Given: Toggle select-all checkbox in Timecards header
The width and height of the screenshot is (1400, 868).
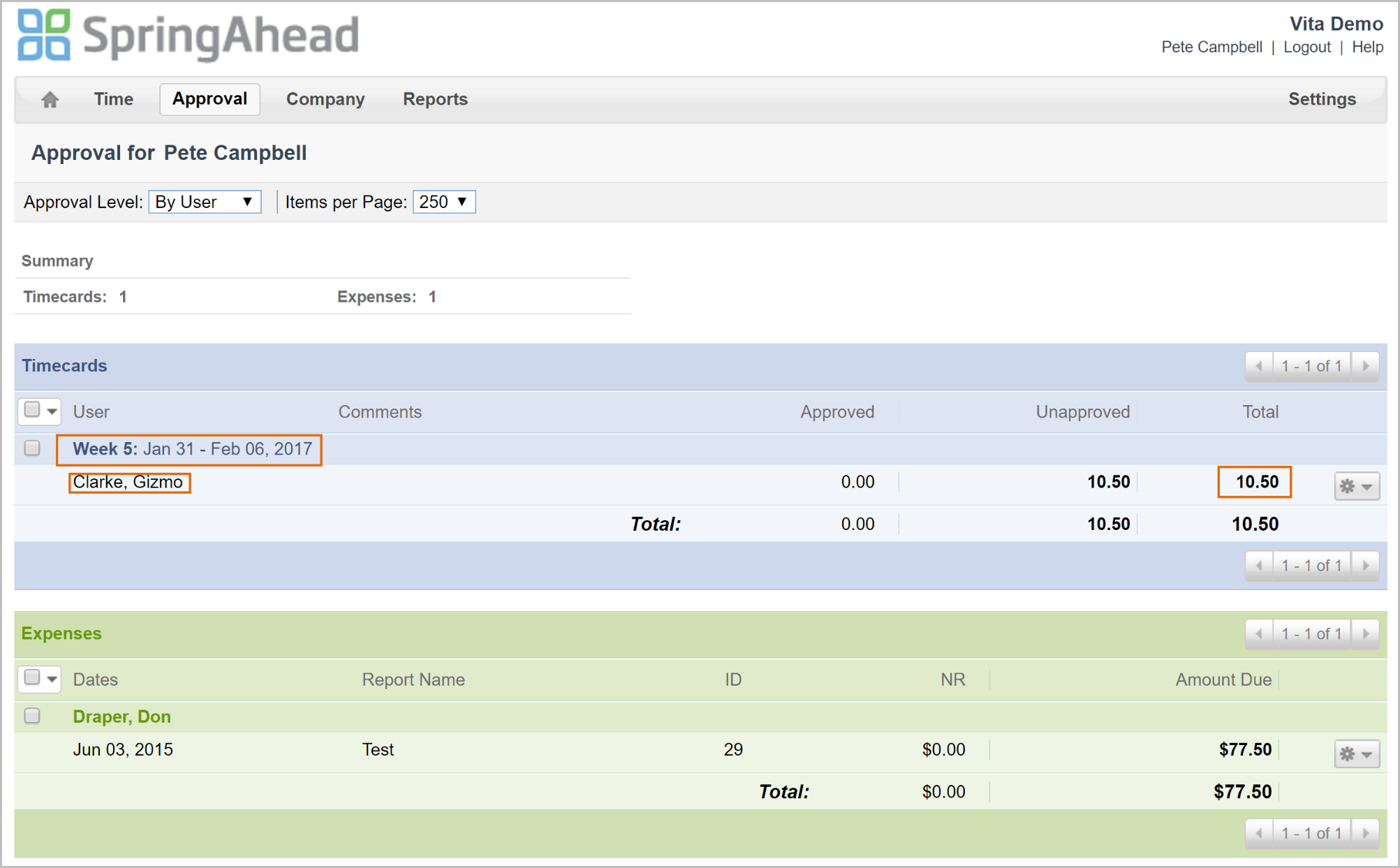Looking at the screenshot, I should [x=32, y=410].
